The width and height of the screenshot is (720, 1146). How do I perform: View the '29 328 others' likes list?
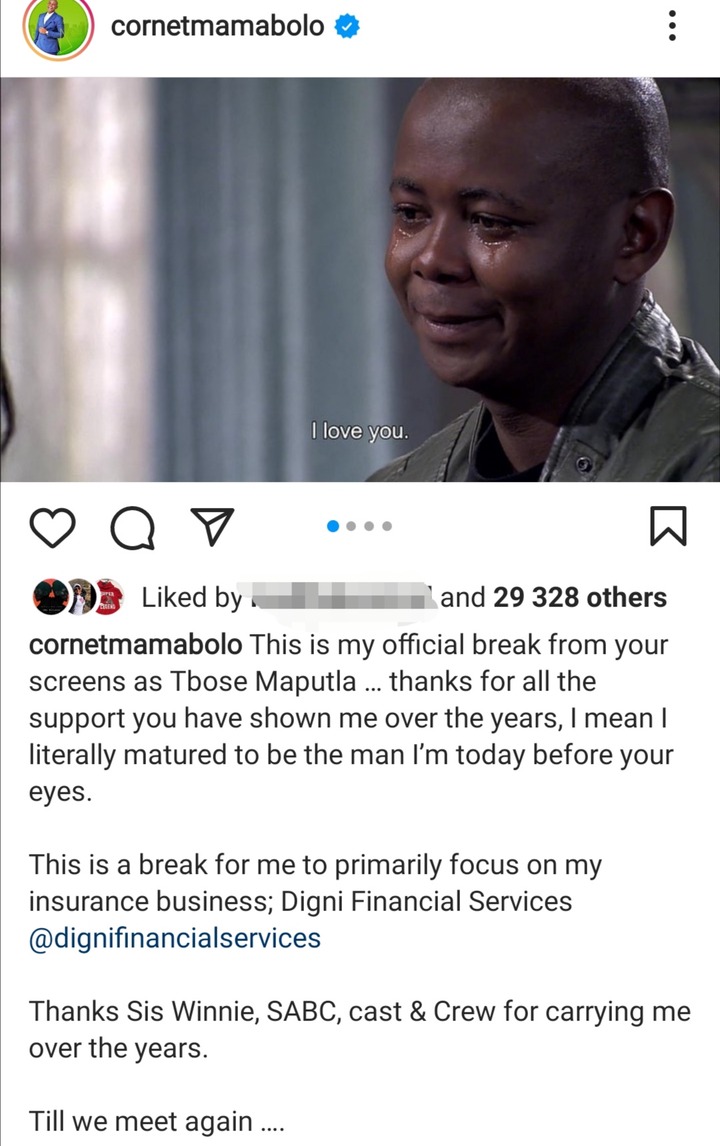point(580,597)
